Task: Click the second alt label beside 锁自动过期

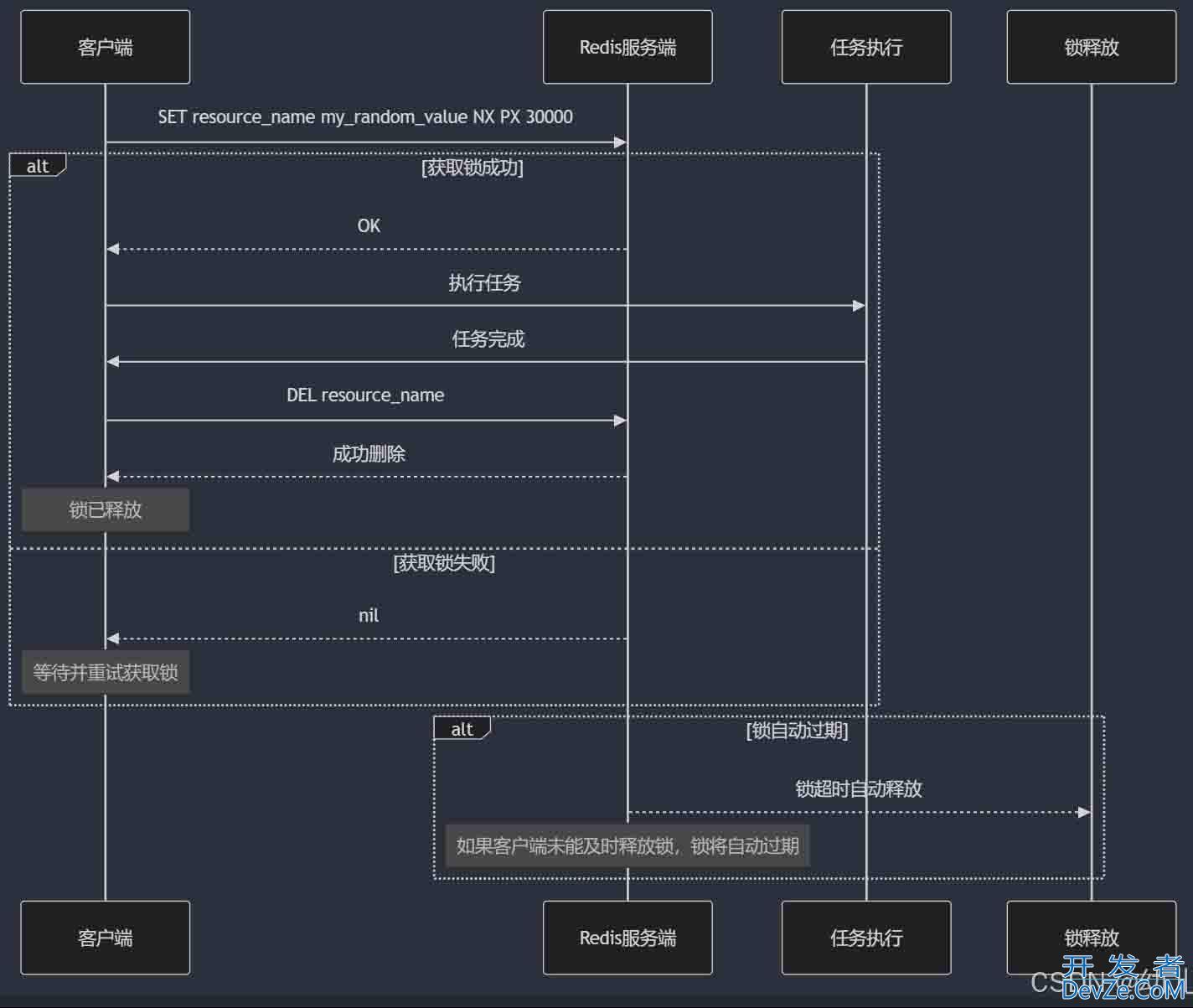Action: tap(462, 729)
